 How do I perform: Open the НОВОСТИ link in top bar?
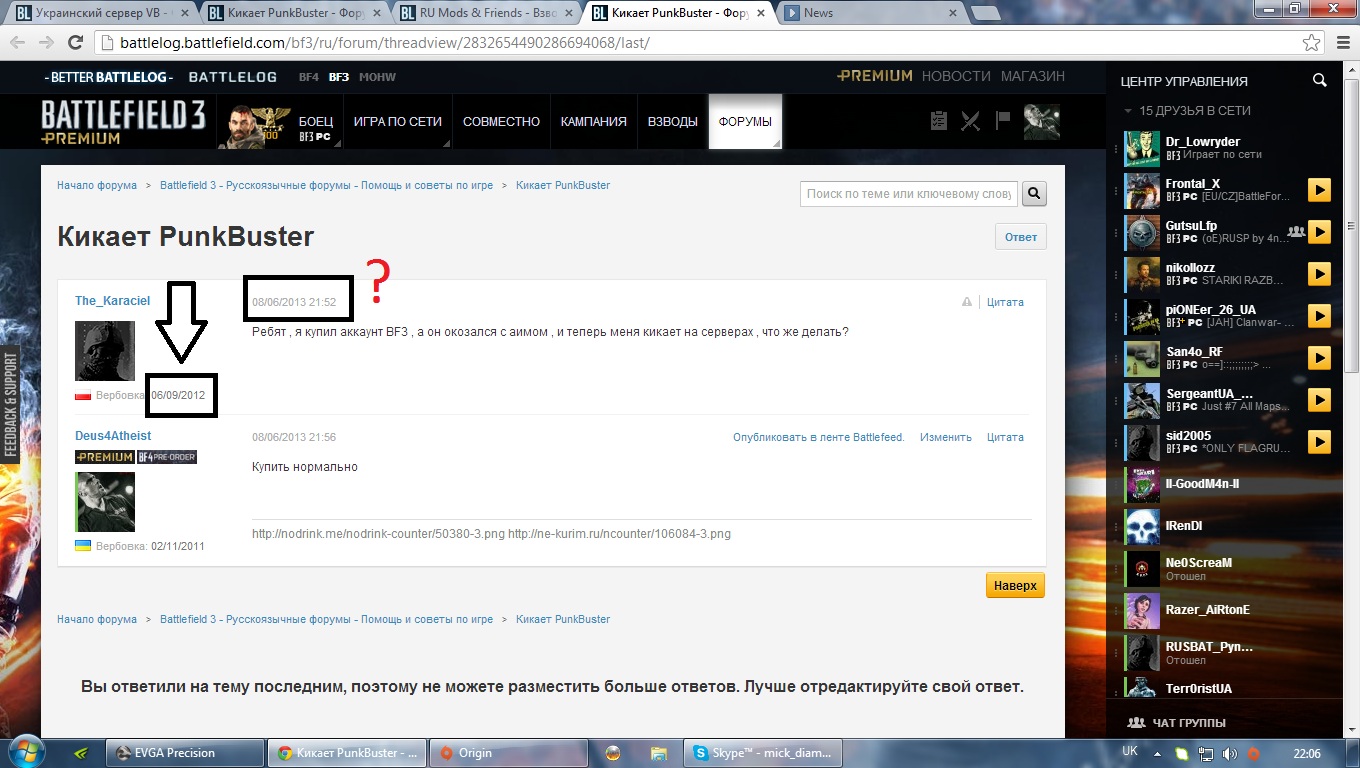(956, 76)
